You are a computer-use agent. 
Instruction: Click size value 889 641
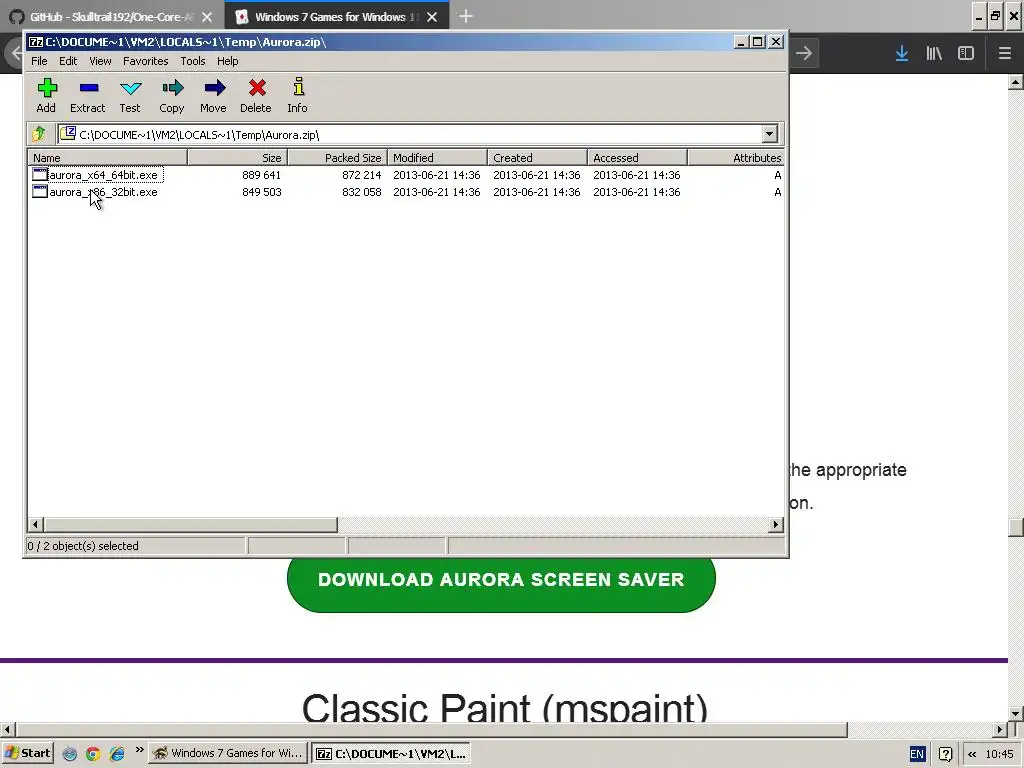click(261, 175)
